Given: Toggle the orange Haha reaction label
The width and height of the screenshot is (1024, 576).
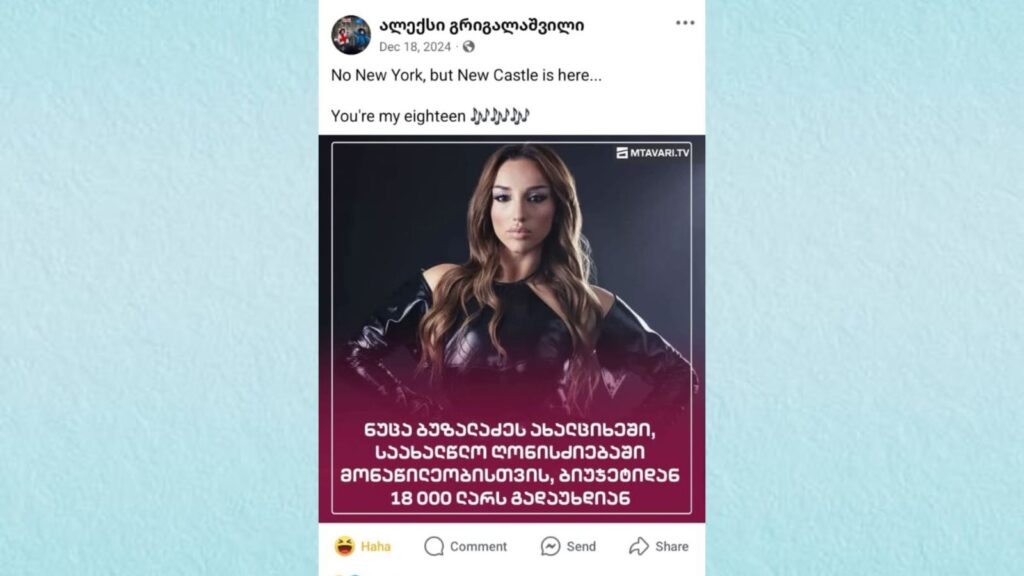Looking at the screenshot, I should pyautogui.click(x=376, y=547).
